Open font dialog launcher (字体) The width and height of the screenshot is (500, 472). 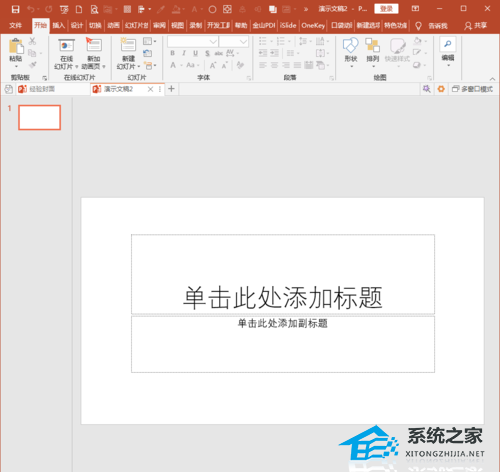pyautogui.click(x=249, y=78)
